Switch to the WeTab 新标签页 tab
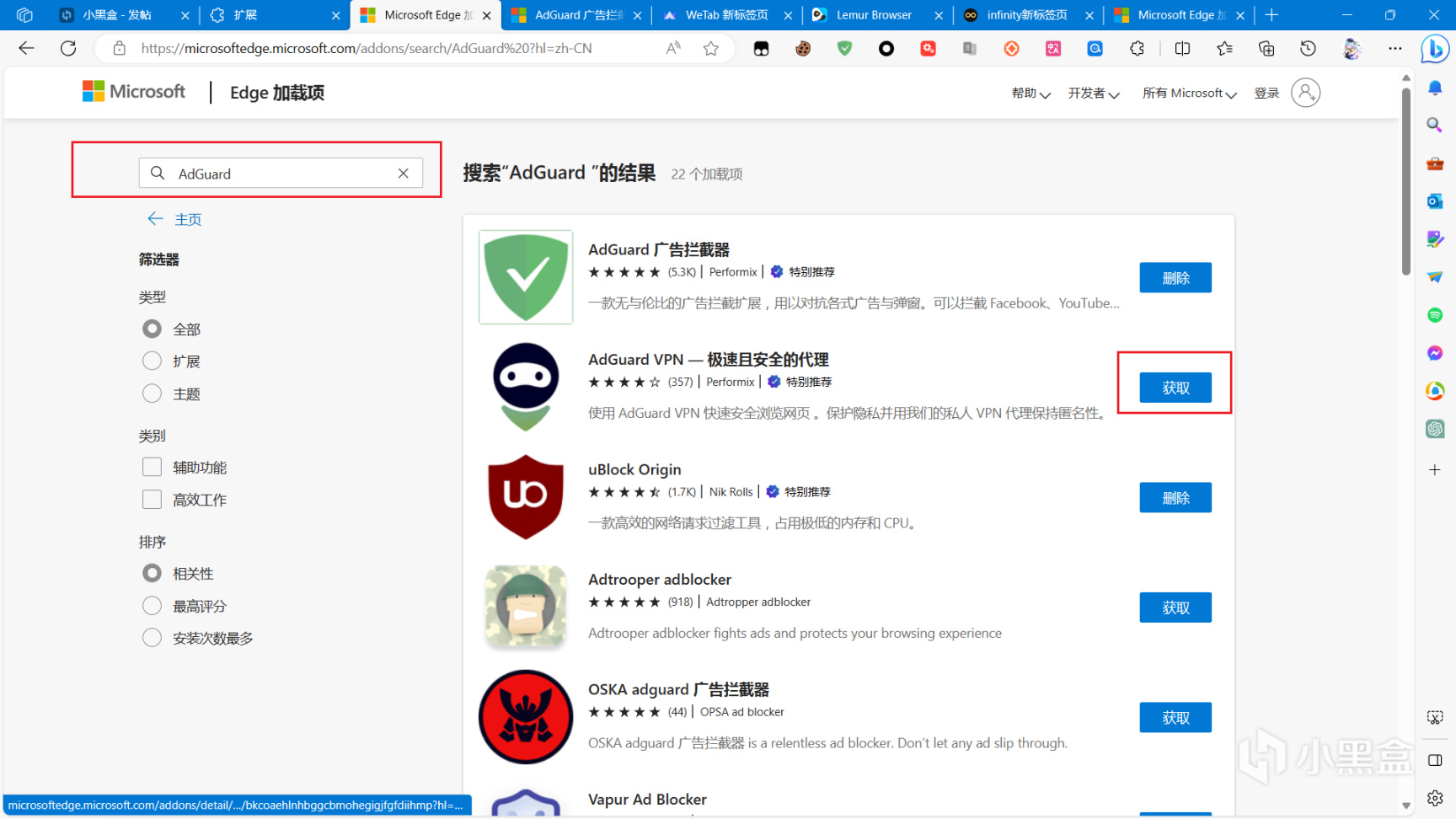Viewport: 1456px width, 819px height. tap(726, 15)
